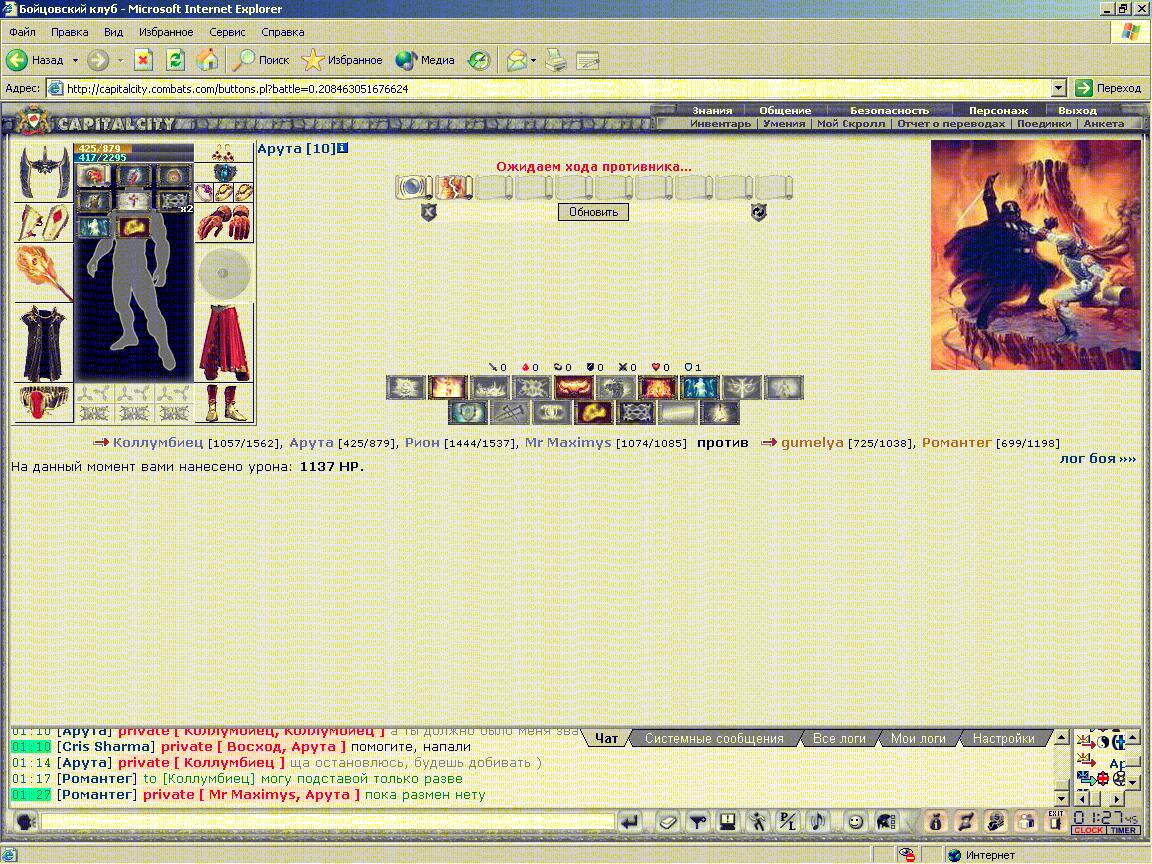Click the smiley emoticons icon
1152x864 pixels.
pyautogui.click(x=854, y=822)
